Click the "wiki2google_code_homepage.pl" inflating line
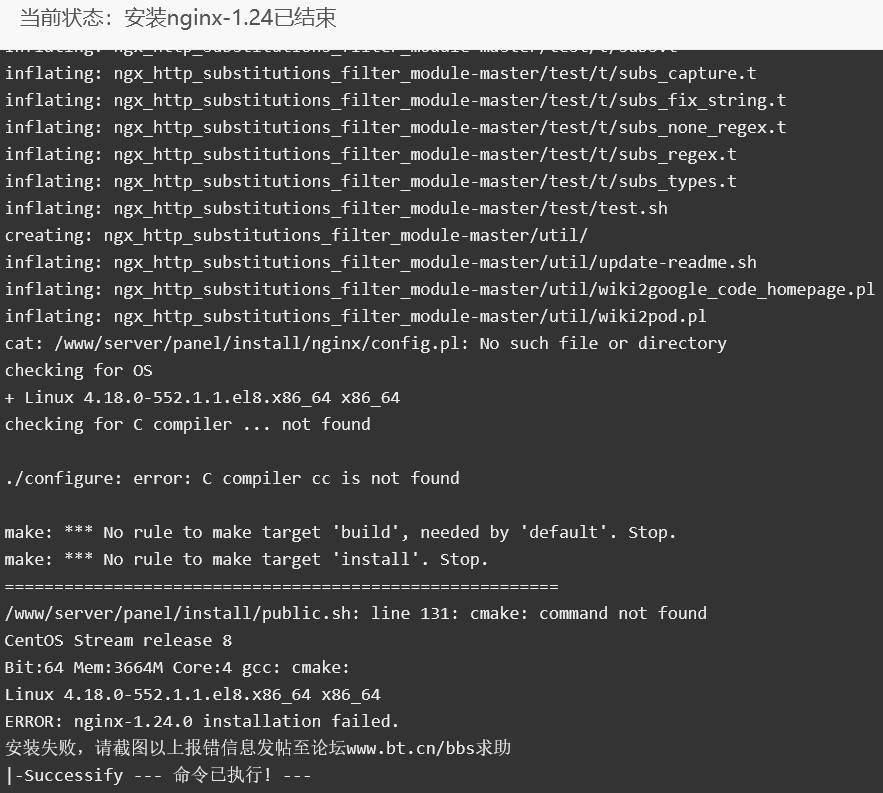Screen dimensions: 883x793 [x=439, y=289]
